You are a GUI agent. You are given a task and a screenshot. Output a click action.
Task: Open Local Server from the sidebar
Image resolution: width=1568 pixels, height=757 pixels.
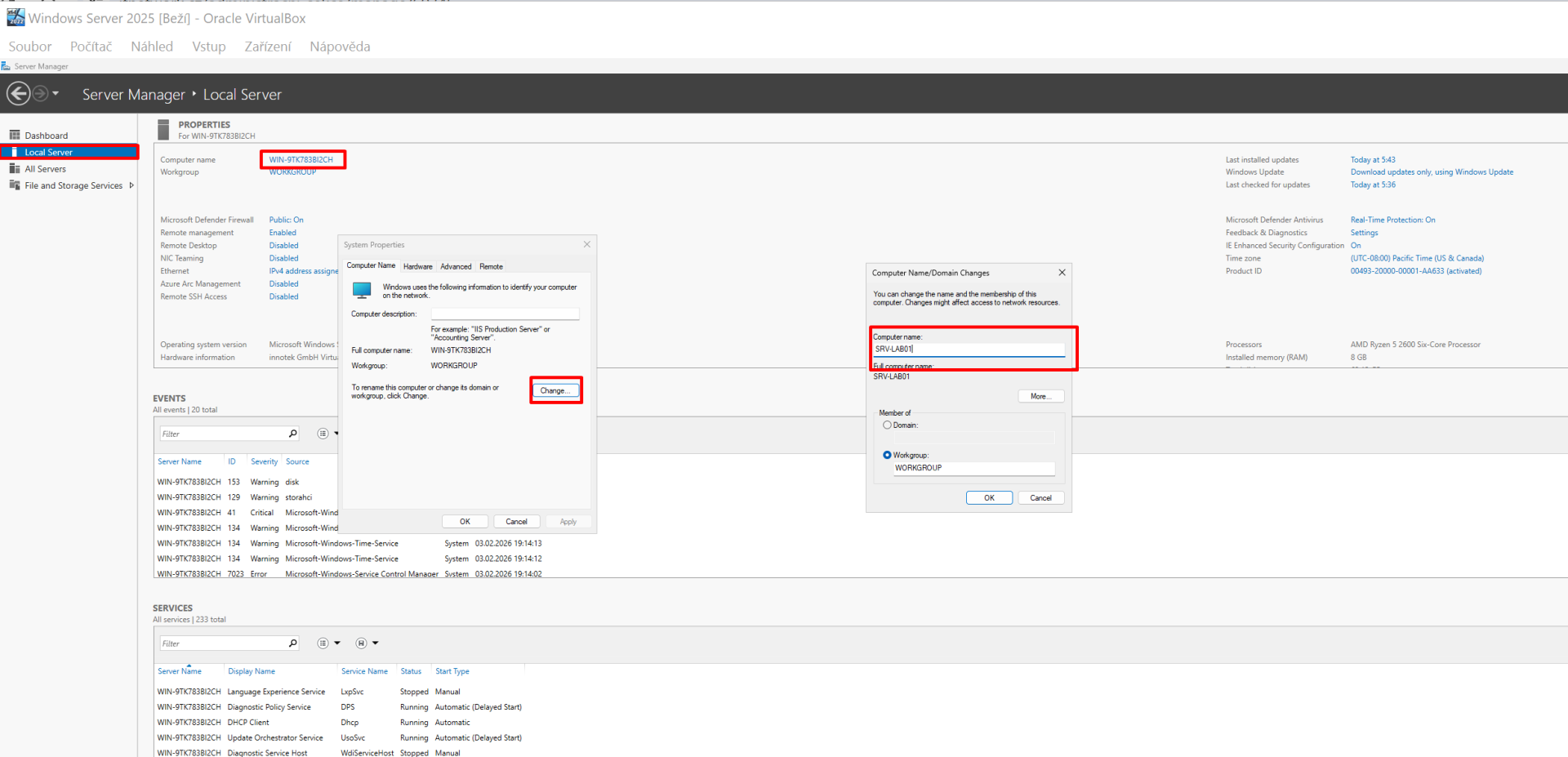point(49,152)
